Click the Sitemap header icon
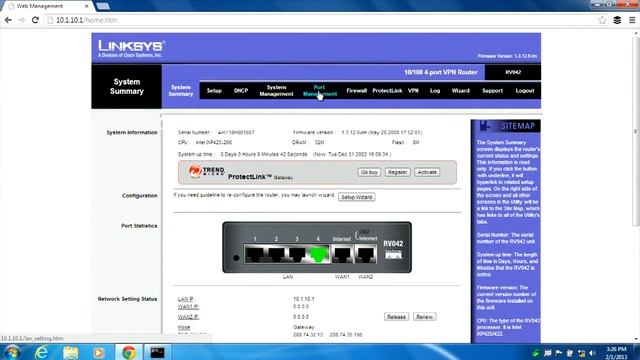Viewport: 640px width, 360px height. (484, 126)
